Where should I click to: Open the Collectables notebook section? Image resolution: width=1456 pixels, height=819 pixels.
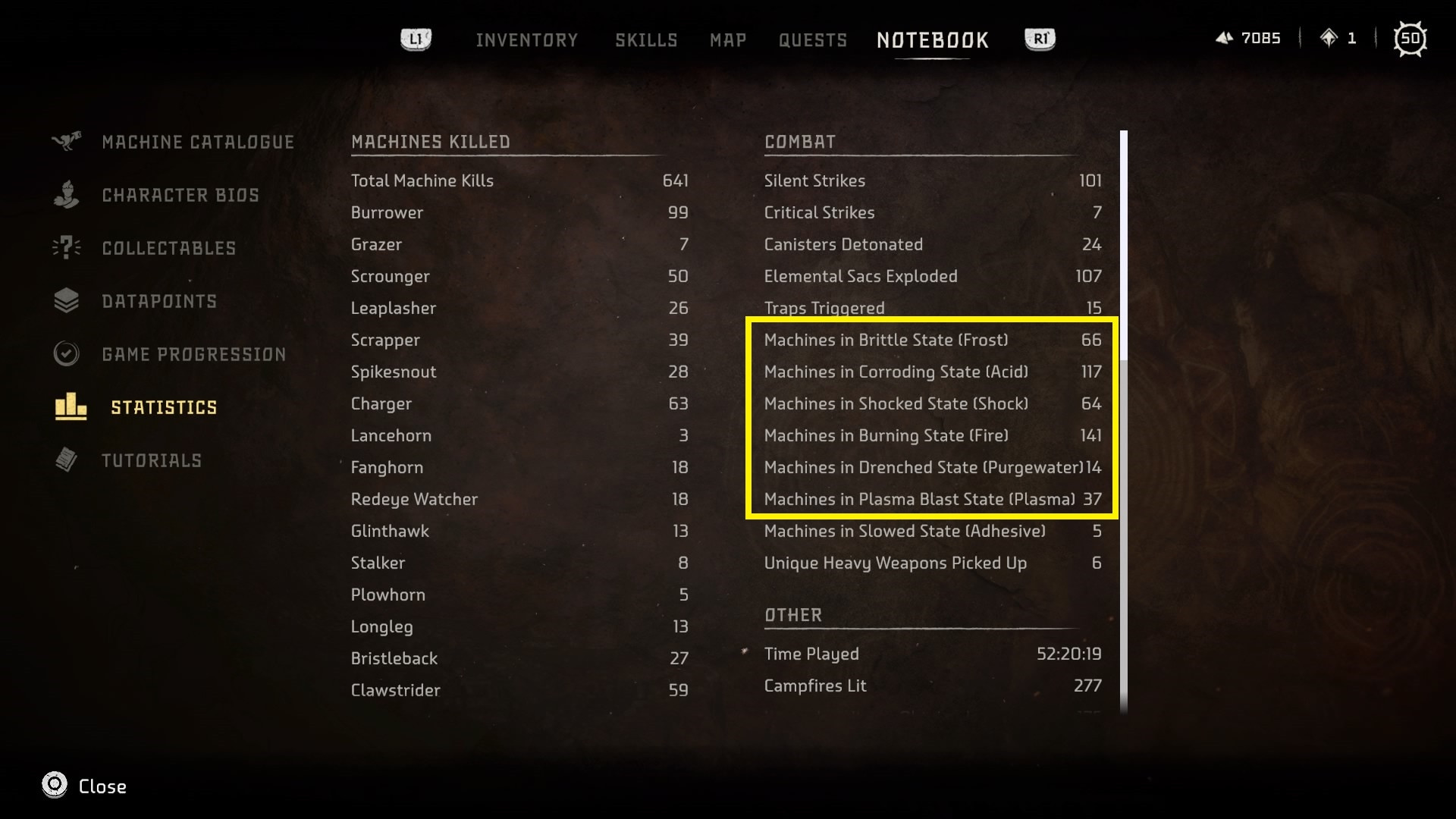coord(169,247)
